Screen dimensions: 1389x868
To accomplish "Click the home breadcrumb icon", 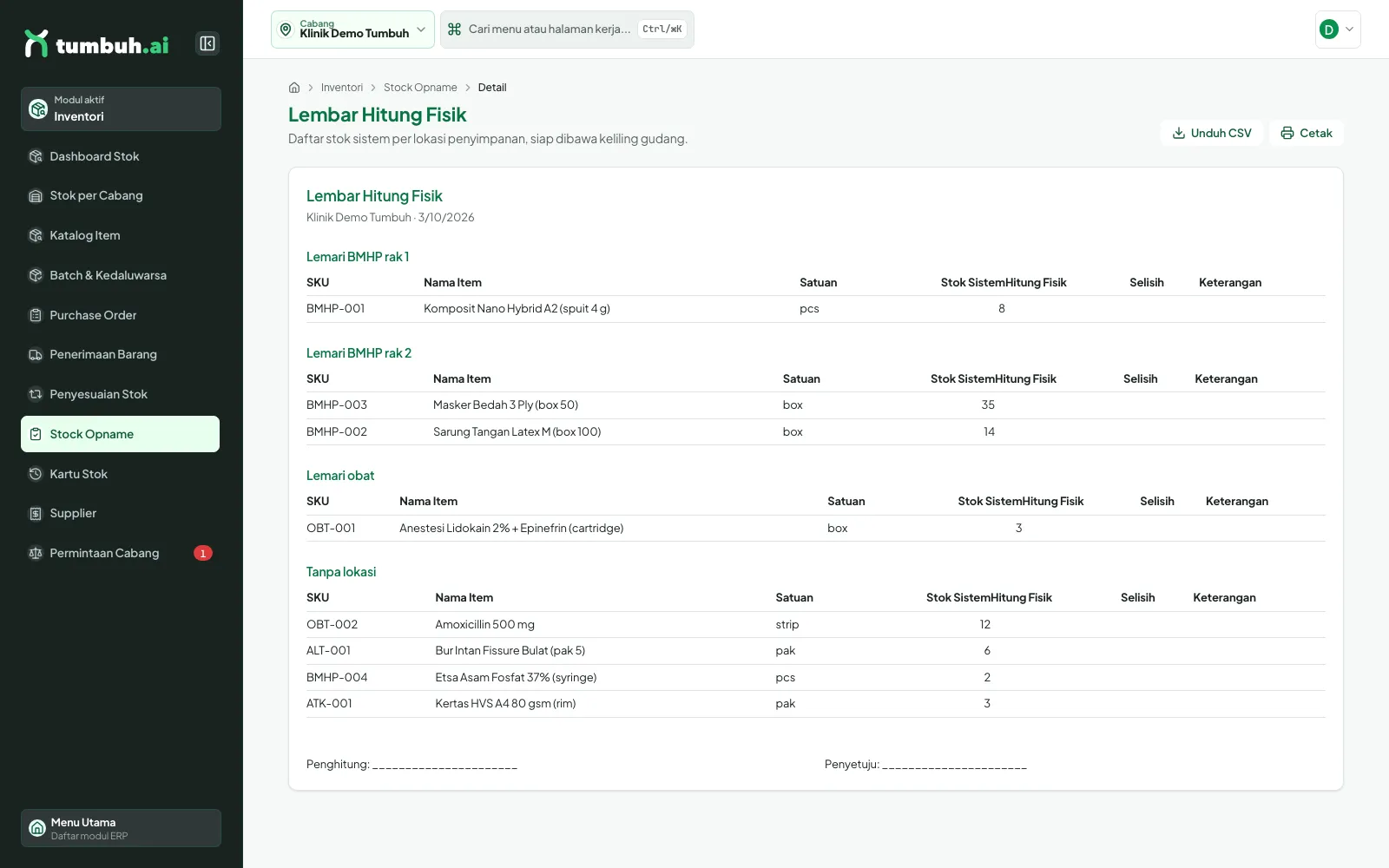I will pos(294,88).
